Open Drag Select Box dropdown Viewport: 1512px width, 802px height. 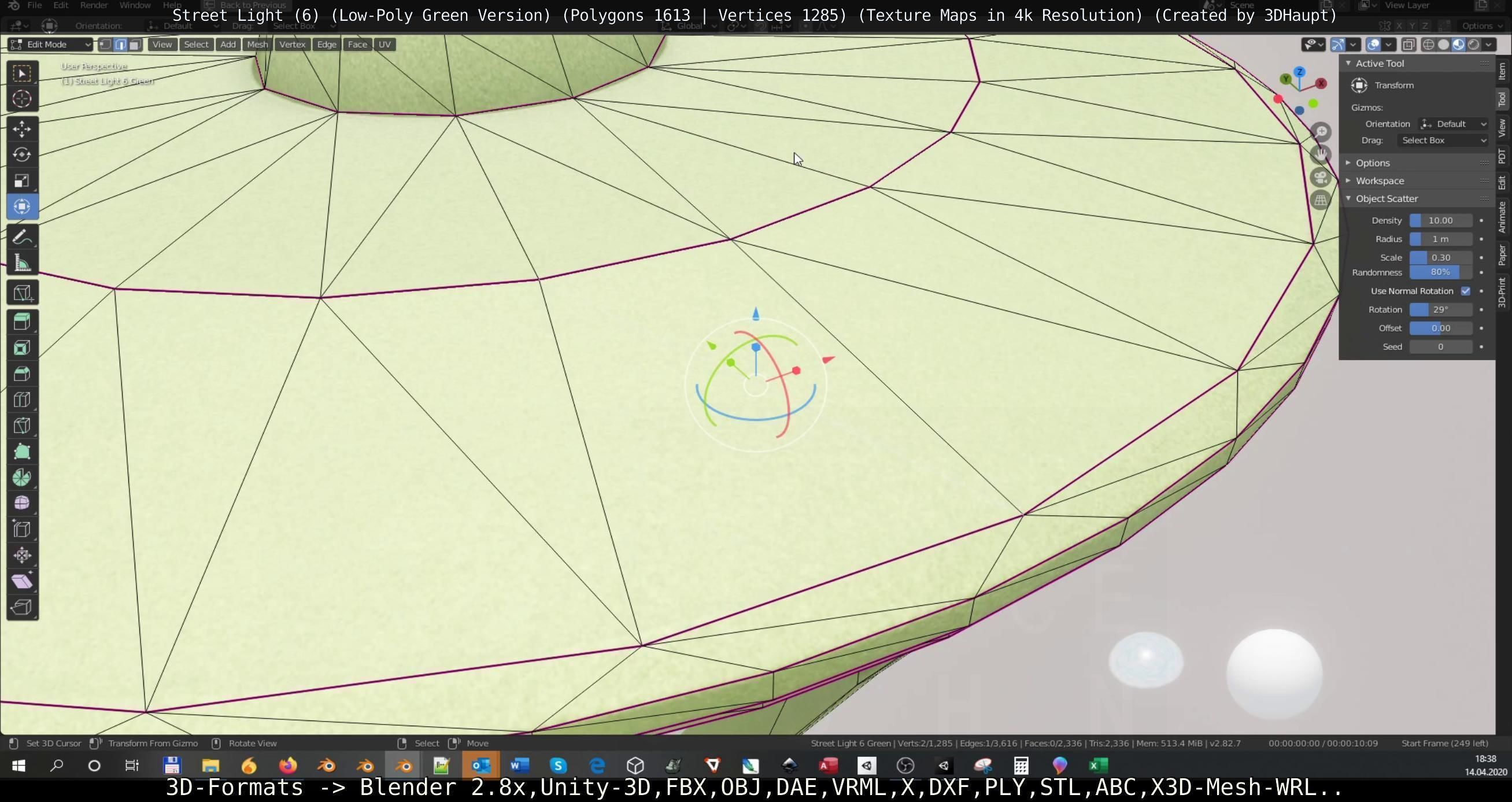1443,141
